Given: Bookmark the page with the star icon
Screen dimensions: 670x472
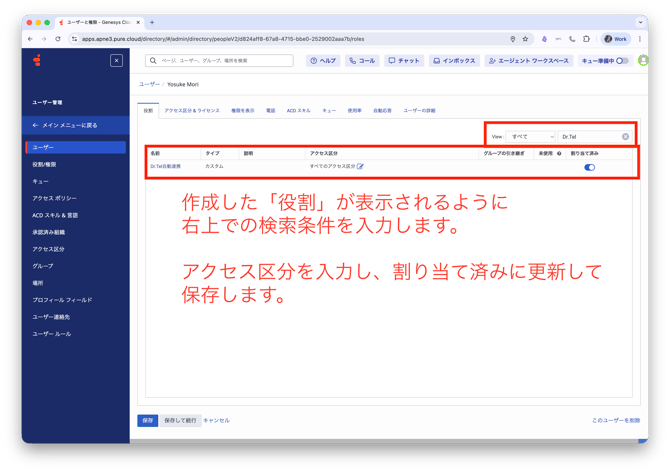Looking at the screenshot, I should (x=525, y=39).
